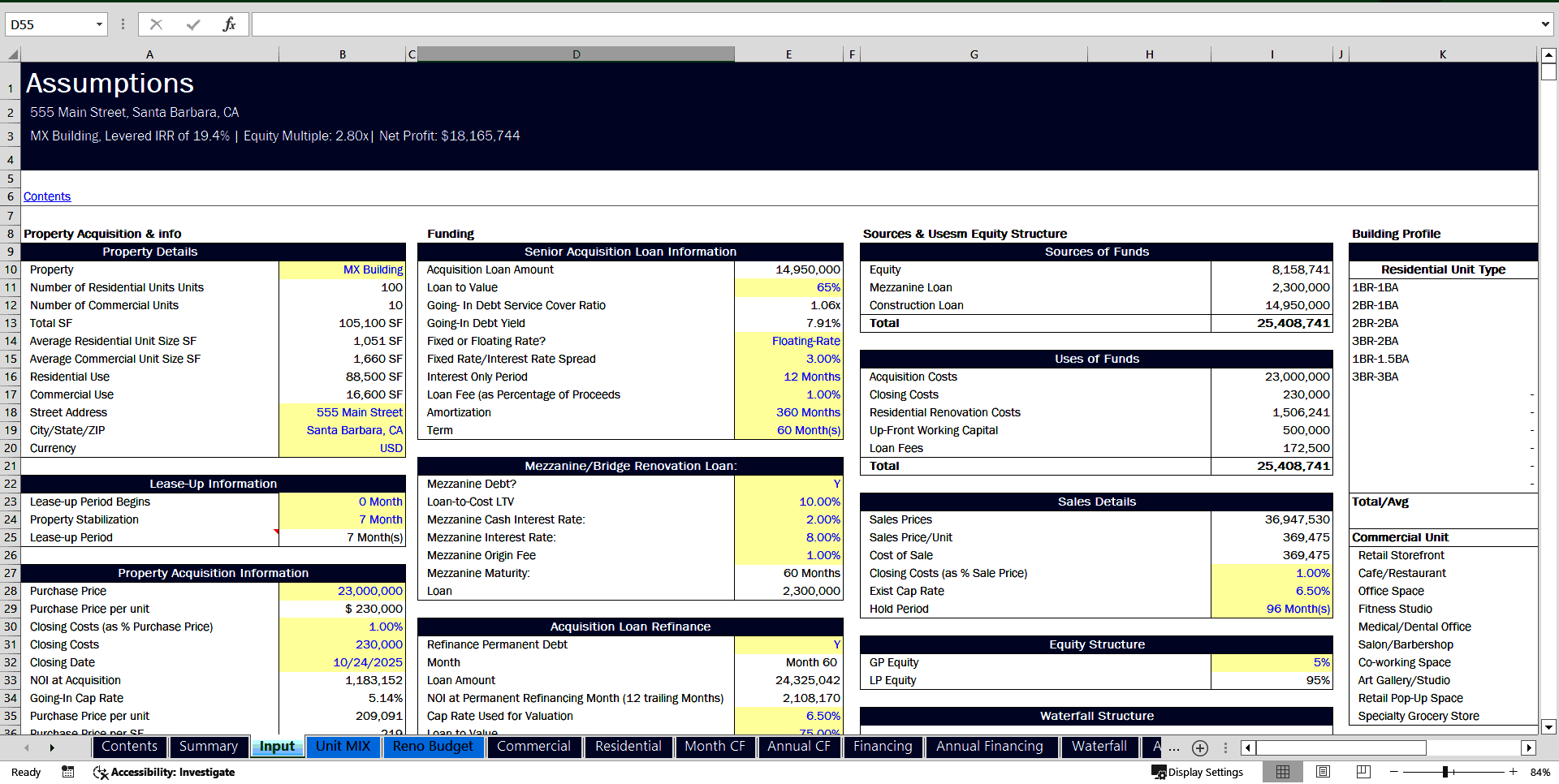
Task: Confirm entry with the formula bar checkmark icon
Action: tap(193, 24)
